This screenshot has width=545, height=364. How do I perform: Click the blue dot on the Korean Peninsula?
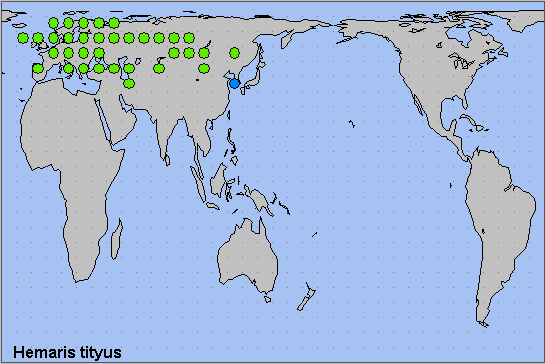[x=235, y=83]
